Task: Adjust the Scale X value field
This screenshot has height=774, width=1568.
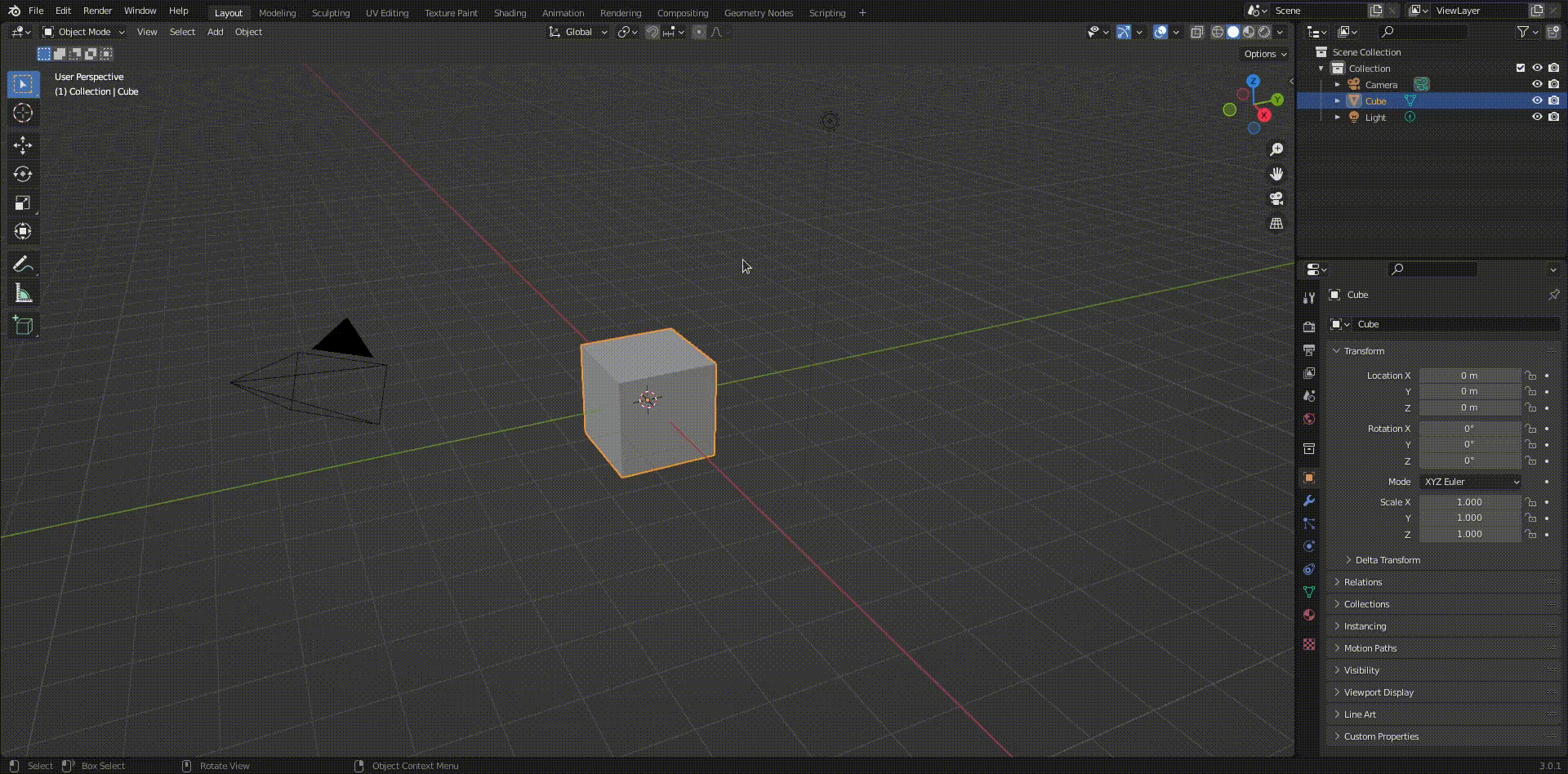Action: click(1469, 502)
